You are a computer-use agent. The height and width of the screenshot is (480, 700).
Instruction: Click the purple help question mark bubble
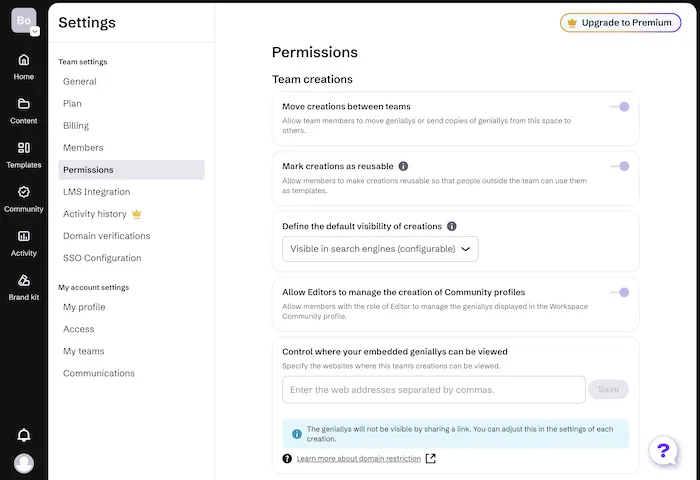point(663,451)
